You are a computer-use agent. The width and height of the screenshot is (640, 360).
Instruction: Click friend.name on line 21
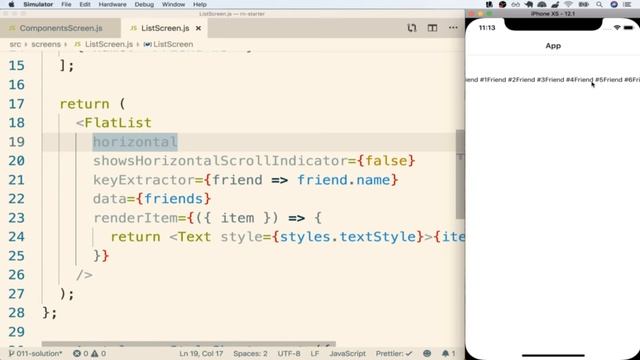(343, 180)
